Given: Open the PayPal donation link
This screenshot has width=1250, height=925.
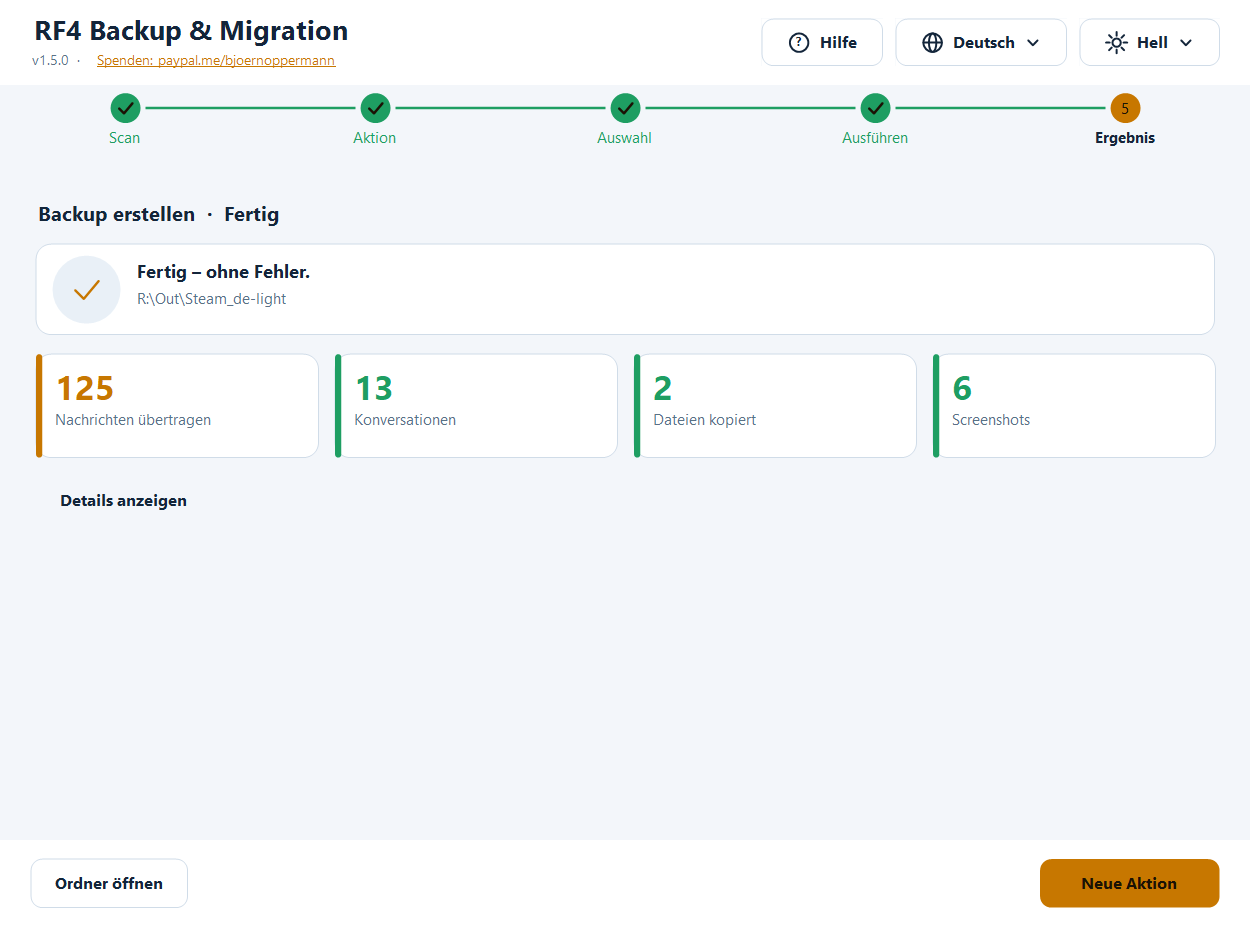Looking at the screenshot, I should click(216, 60).
